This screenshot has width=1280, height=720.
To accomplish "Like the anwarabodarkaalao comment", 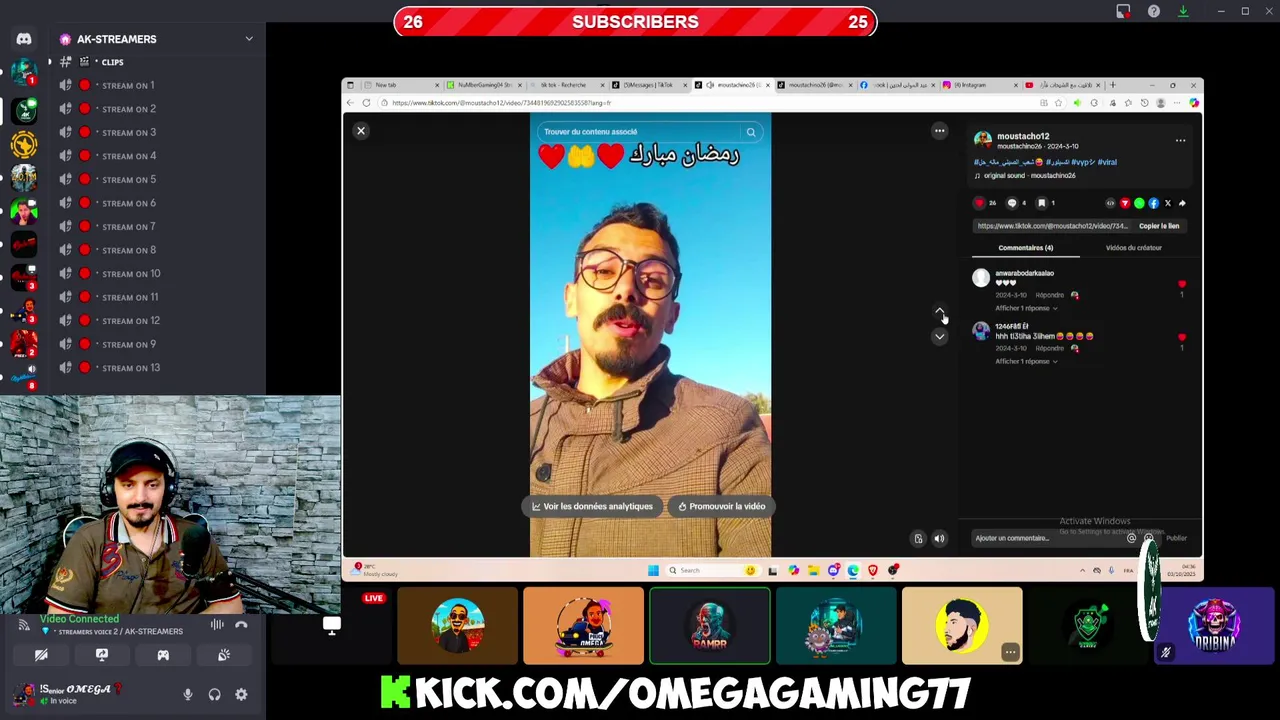I will (x=1182, y=285).
